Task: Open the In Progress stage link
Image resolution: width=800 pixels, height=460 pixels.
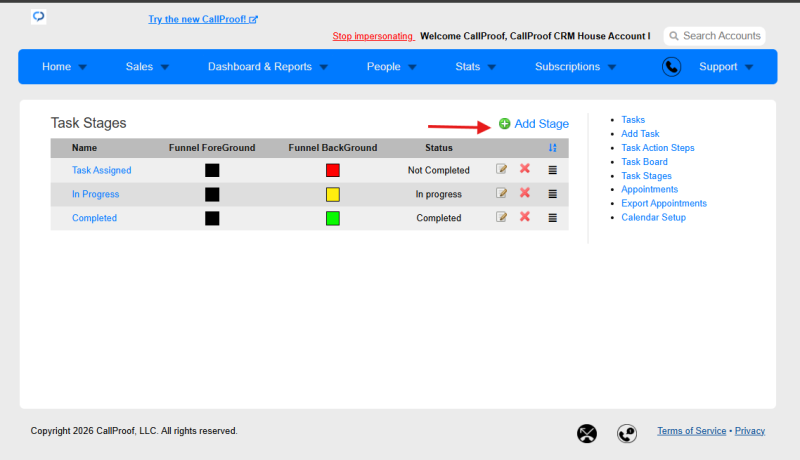Action: click(x=95, y=194)
